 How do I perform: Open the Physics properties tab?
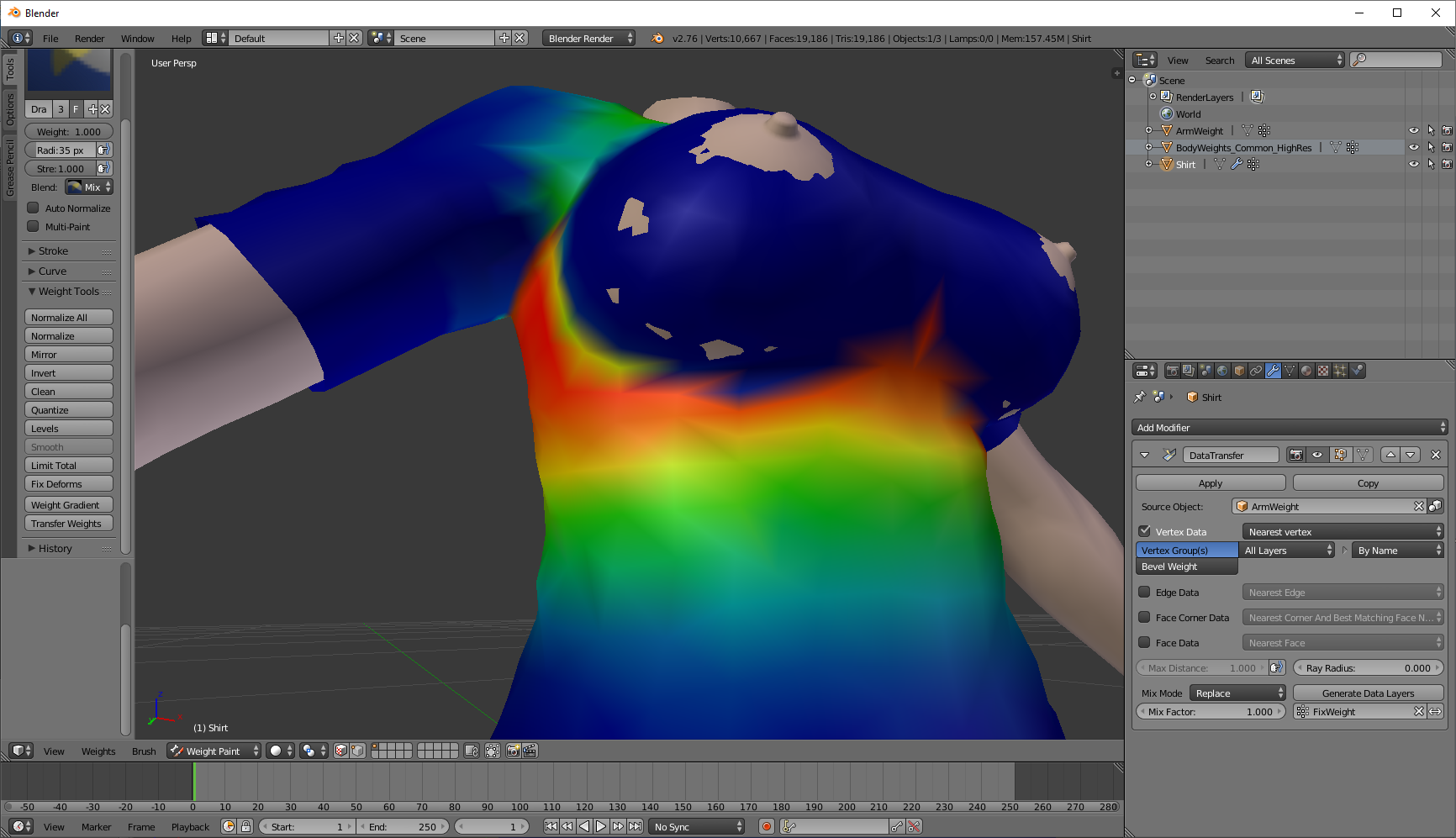(x=1357, y=371)
